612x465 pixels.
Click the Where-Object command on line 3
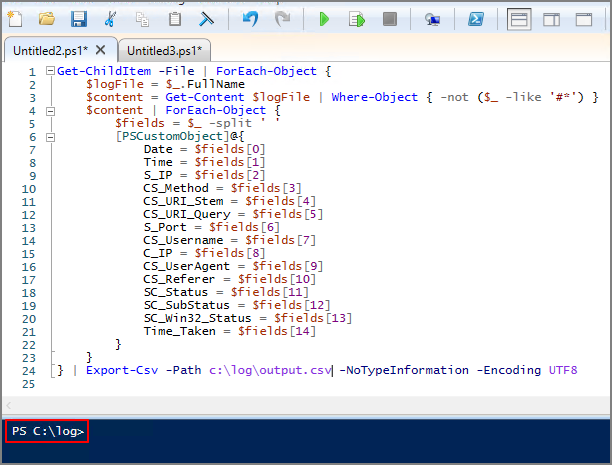[x=374, y=97]
